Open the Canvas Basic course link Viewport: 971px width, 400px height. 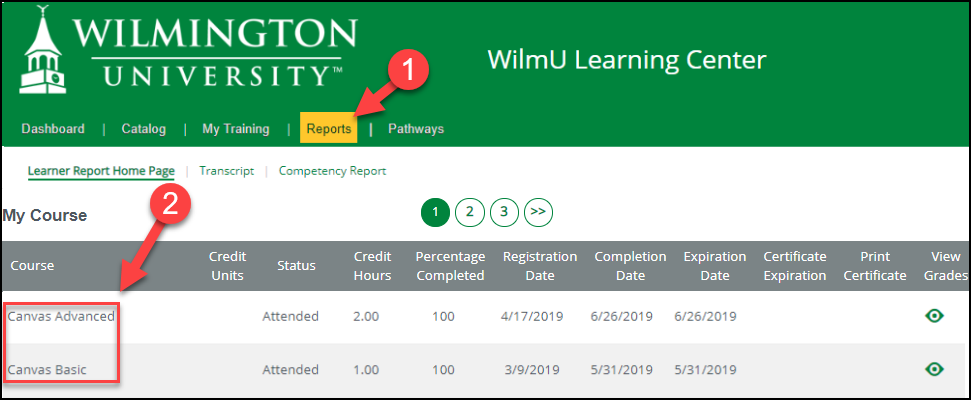(47, 370)
